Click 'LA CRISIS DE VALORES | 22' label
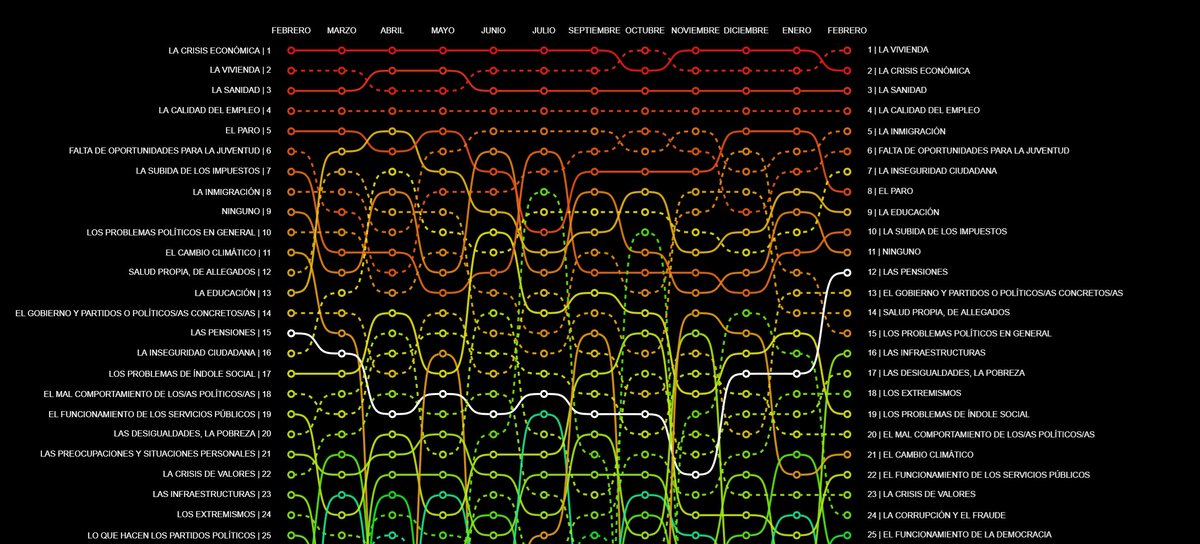The image size is (1200, 544). pyautogui.click(x=216, y=474)
